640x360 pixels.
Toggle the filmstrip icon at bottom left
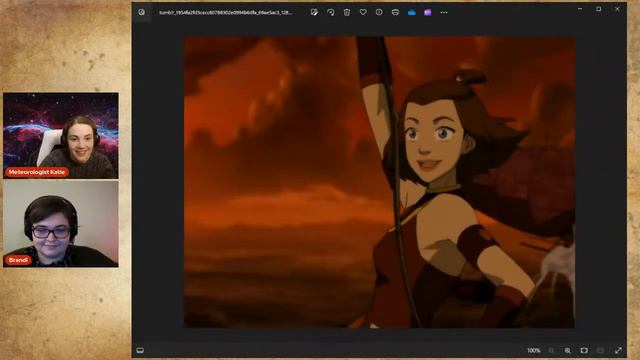click(x=140, y=350)
